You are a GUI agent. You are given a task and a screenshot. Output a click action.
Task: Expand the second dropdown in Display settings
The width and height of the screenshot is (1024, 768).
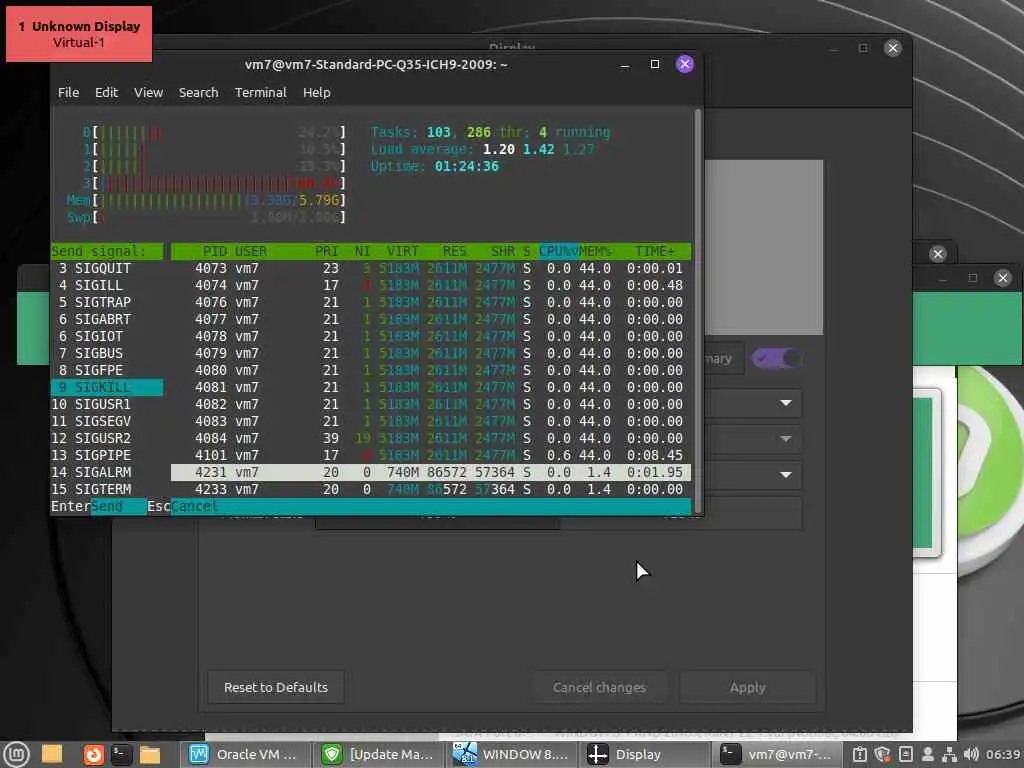pos(786,439)
